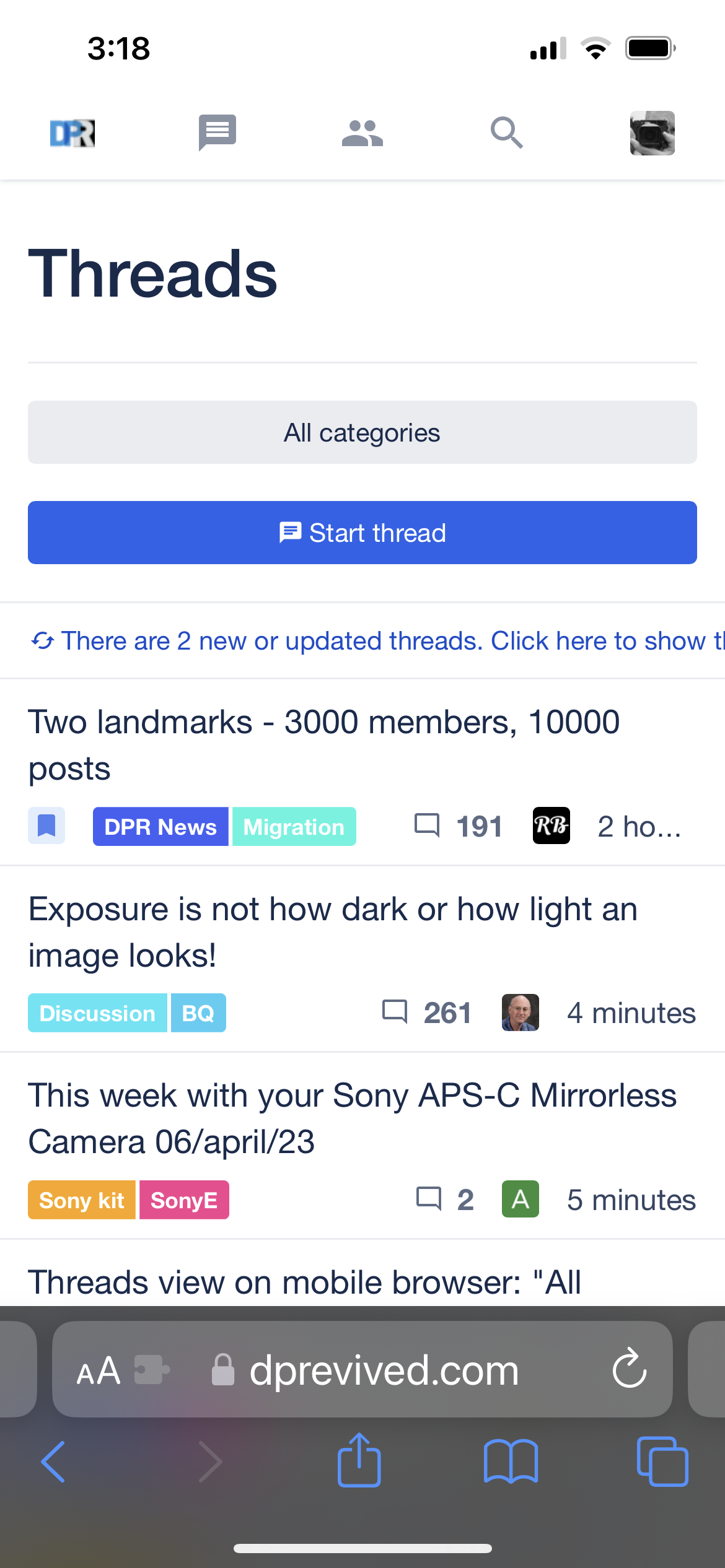Open Safari bookmarks book icon
725x1568 pixels.
(x=511, y=1461)
